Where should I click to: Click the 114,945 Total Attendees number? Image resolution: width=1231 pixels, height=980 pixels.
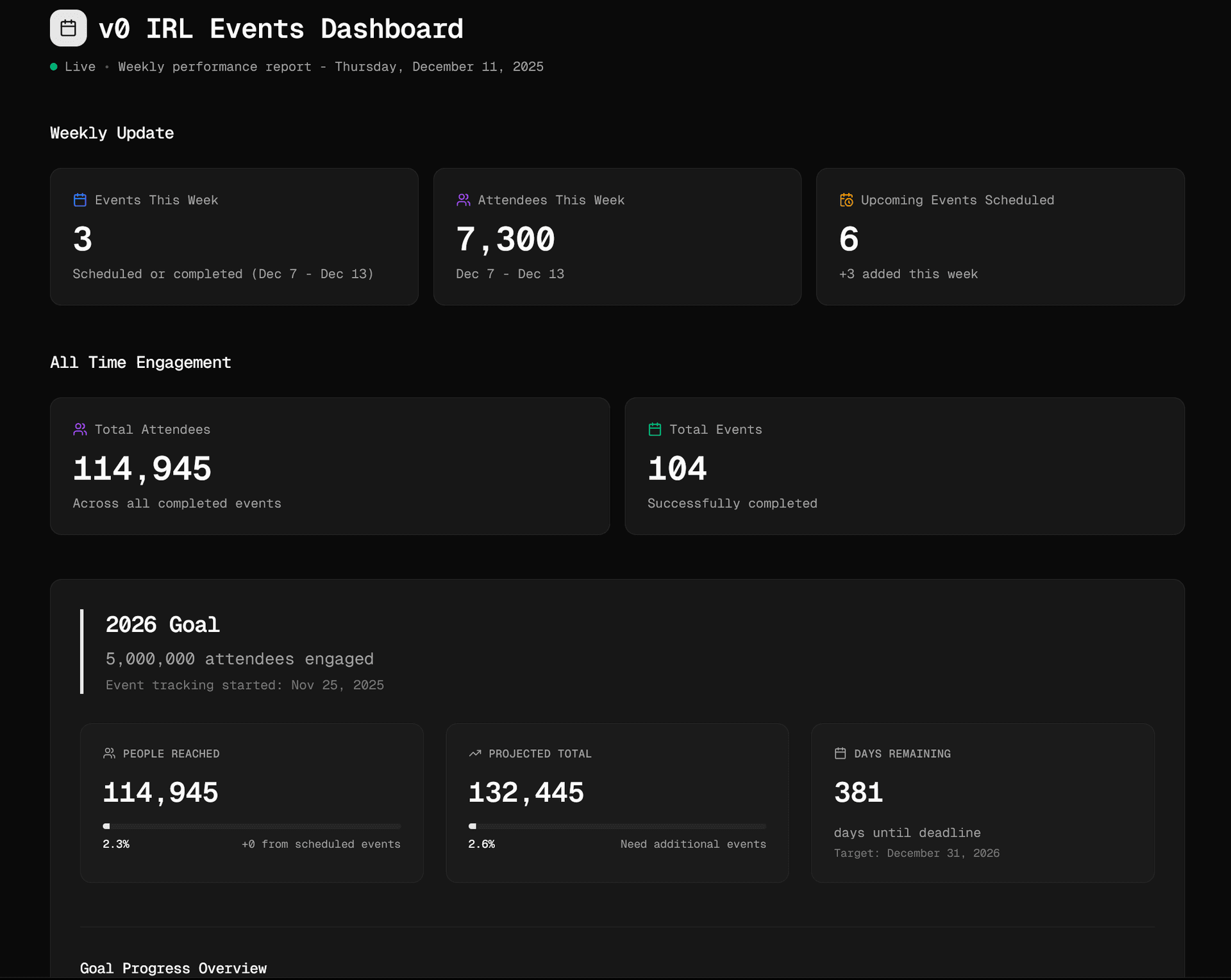(x=142, y=469)
